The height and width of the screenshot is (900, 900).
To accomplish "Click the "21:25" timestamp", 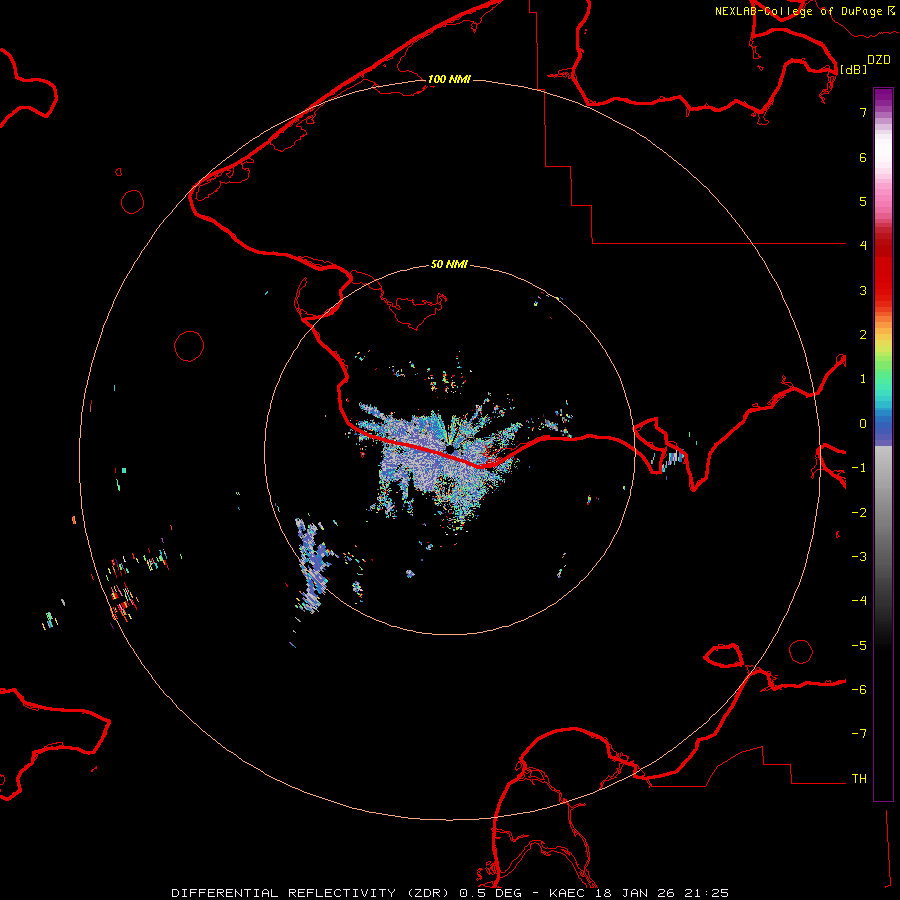I will coord(707,893).
